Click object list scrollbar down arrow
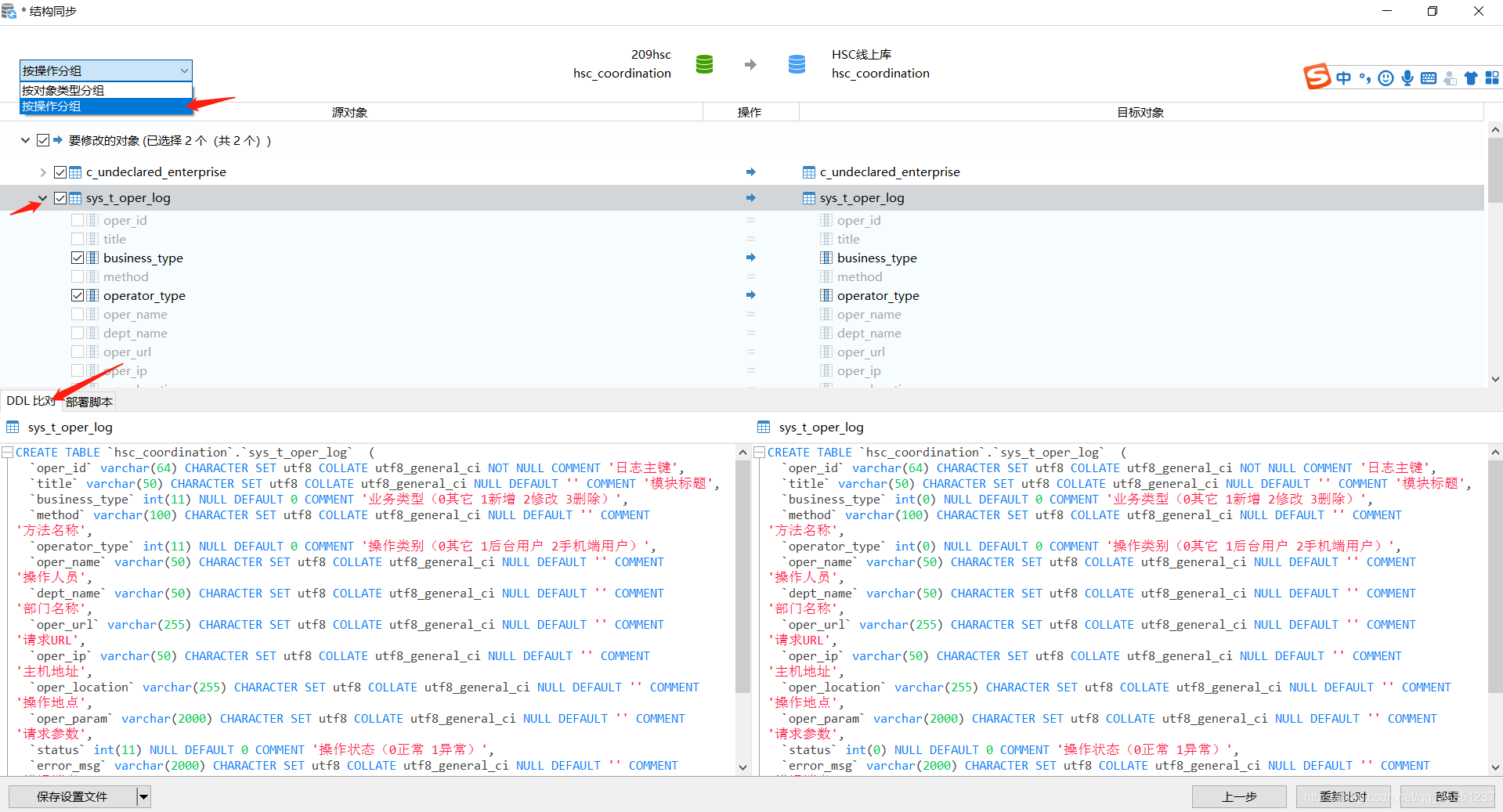This screenshot has height=812, width=1503. 1495,379
